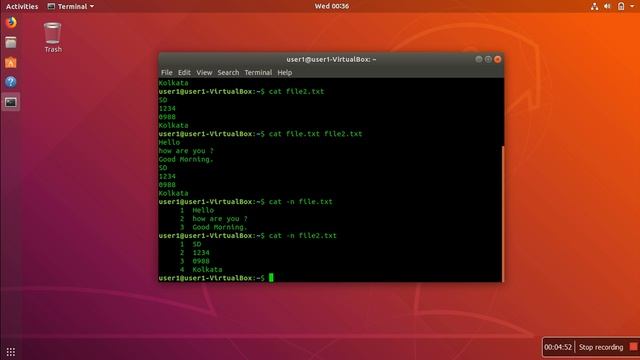640x360 pixels.
Task: Maximize the terminal window
Action: 488,59
